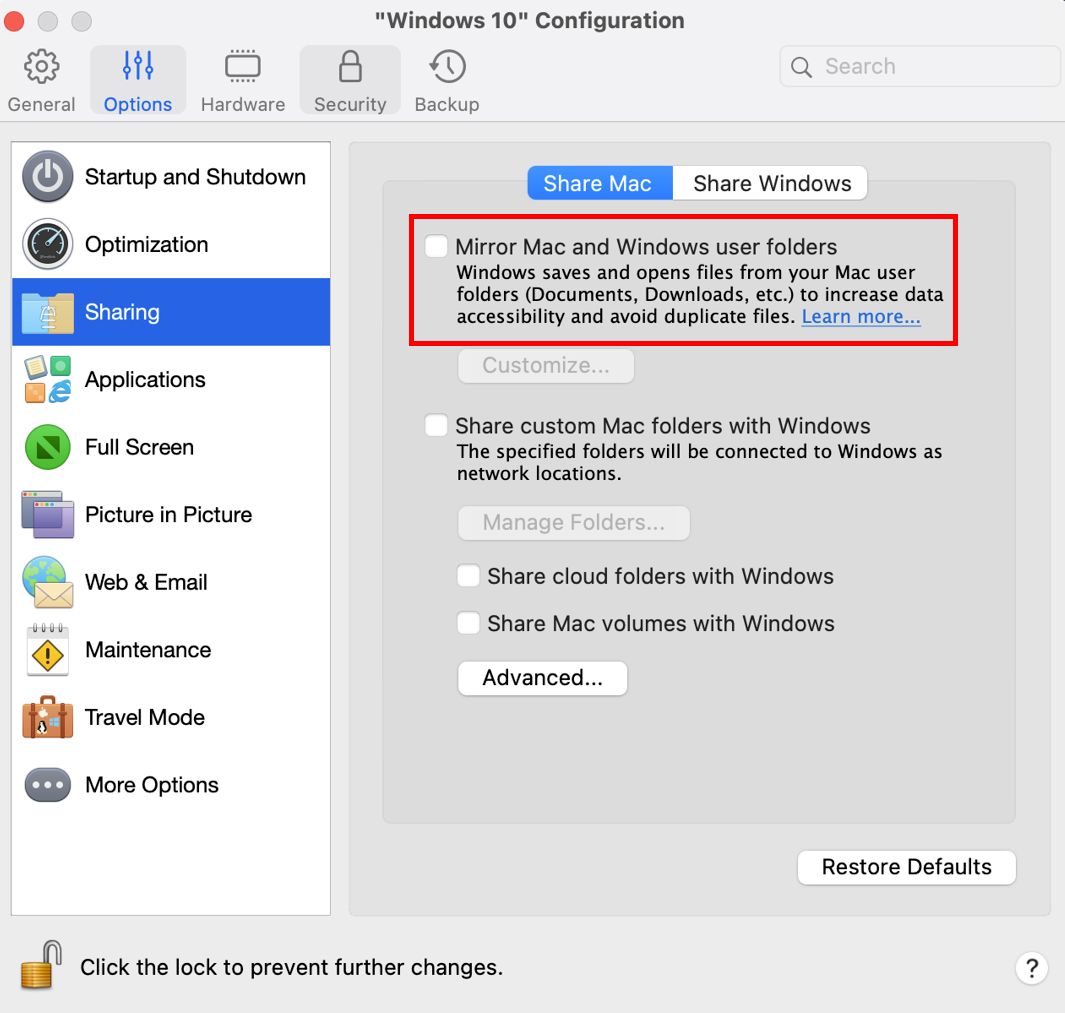Image resolution: width=1065 pixels, height=1013 pixels.
Task: Click the Customize... button
Action: [x=546, y=366]
